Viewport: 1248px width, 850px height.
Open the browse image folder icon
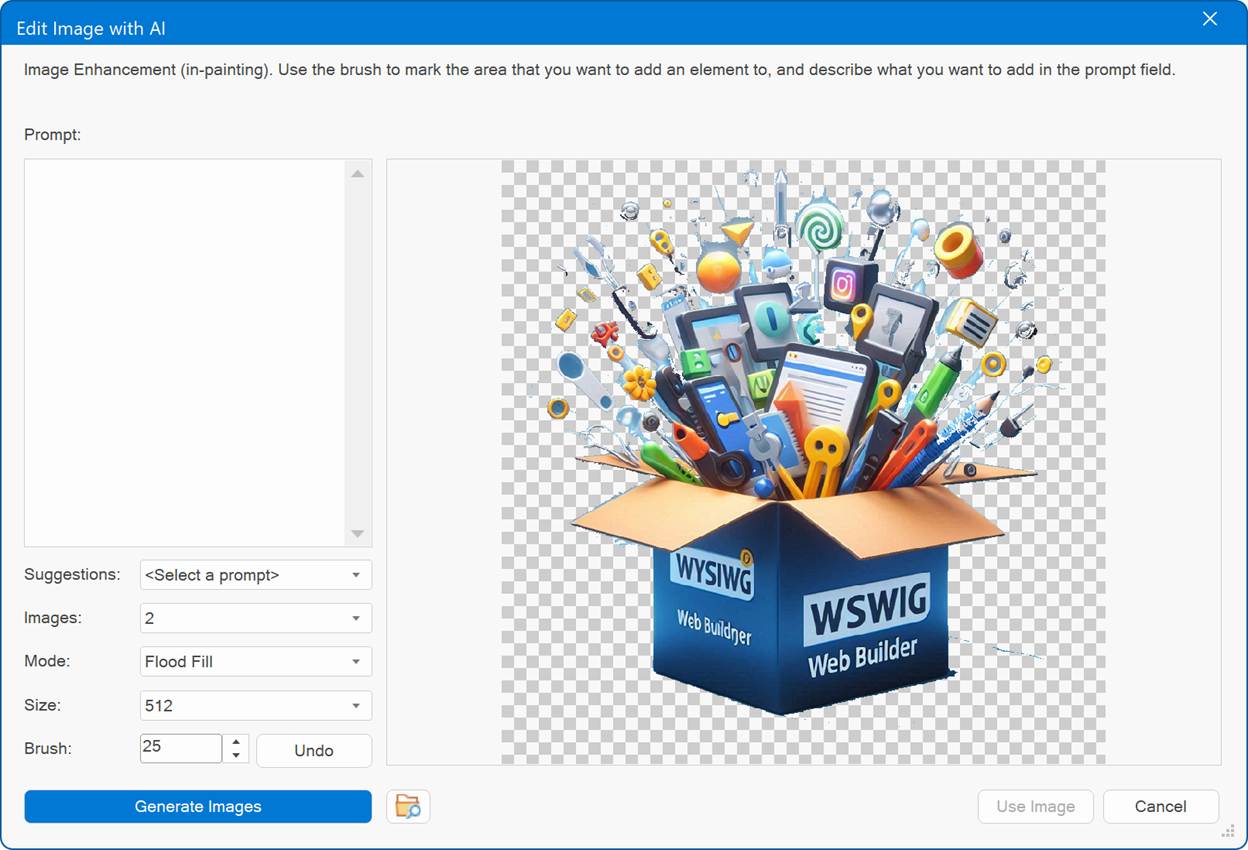point(408,806)
